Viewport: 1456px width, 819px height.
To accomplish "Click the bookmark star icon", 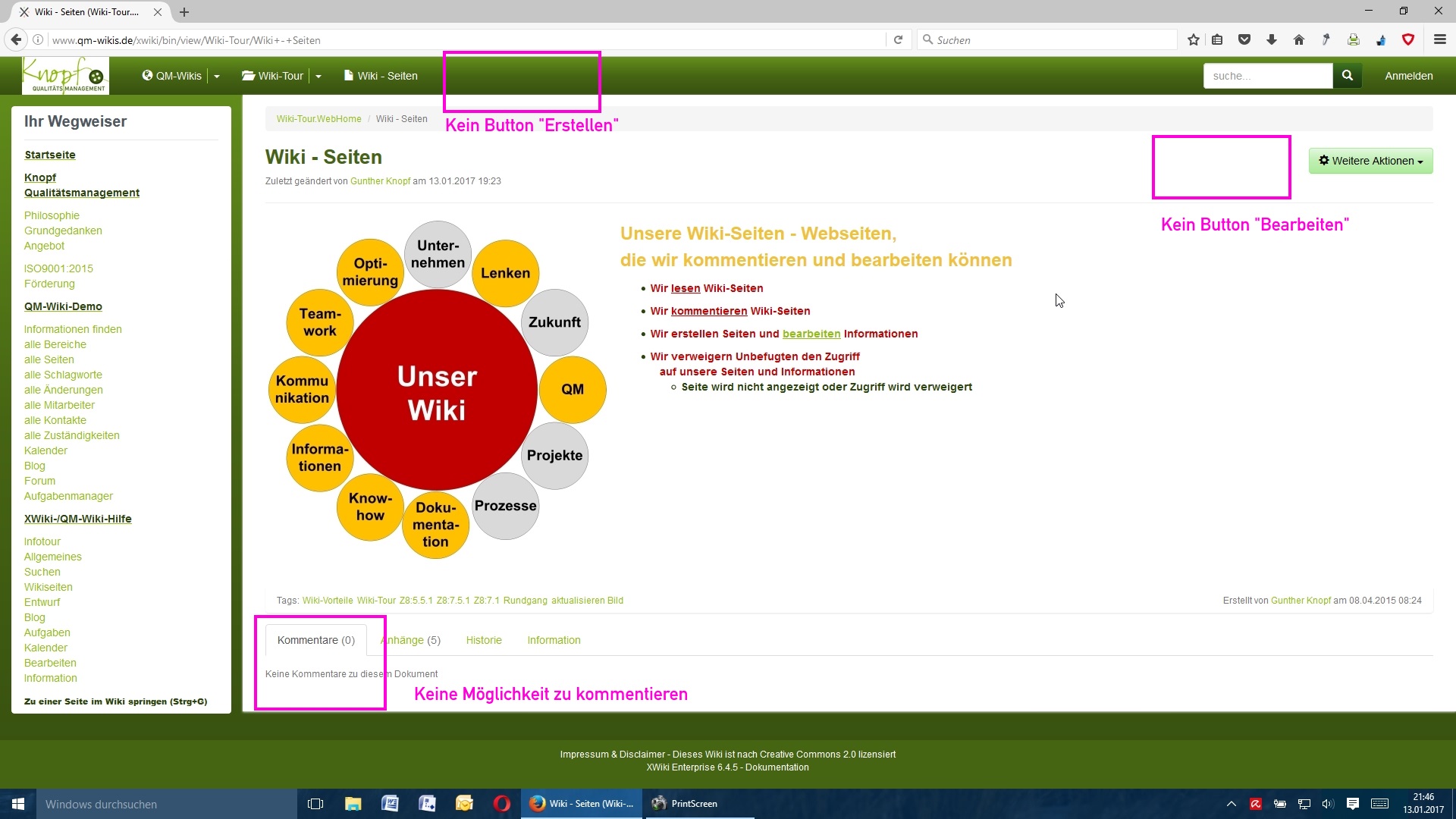I will (1194, 40).
